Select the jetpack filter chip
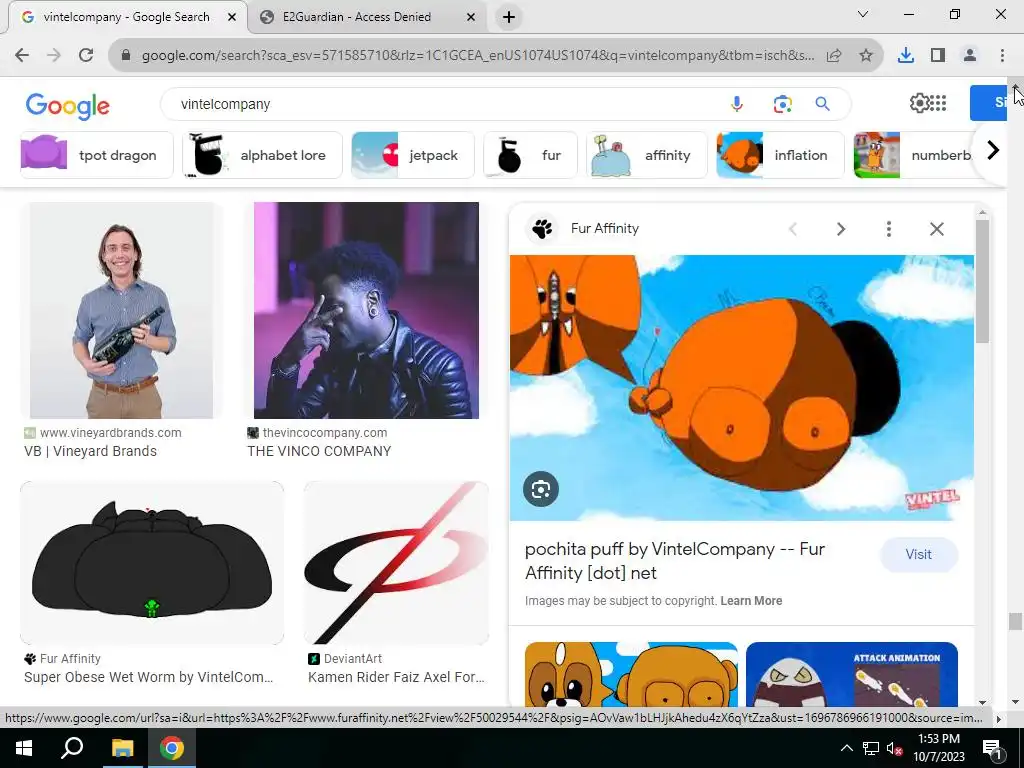The width and height of the screenshot is (1024, 768). [413, 155]
